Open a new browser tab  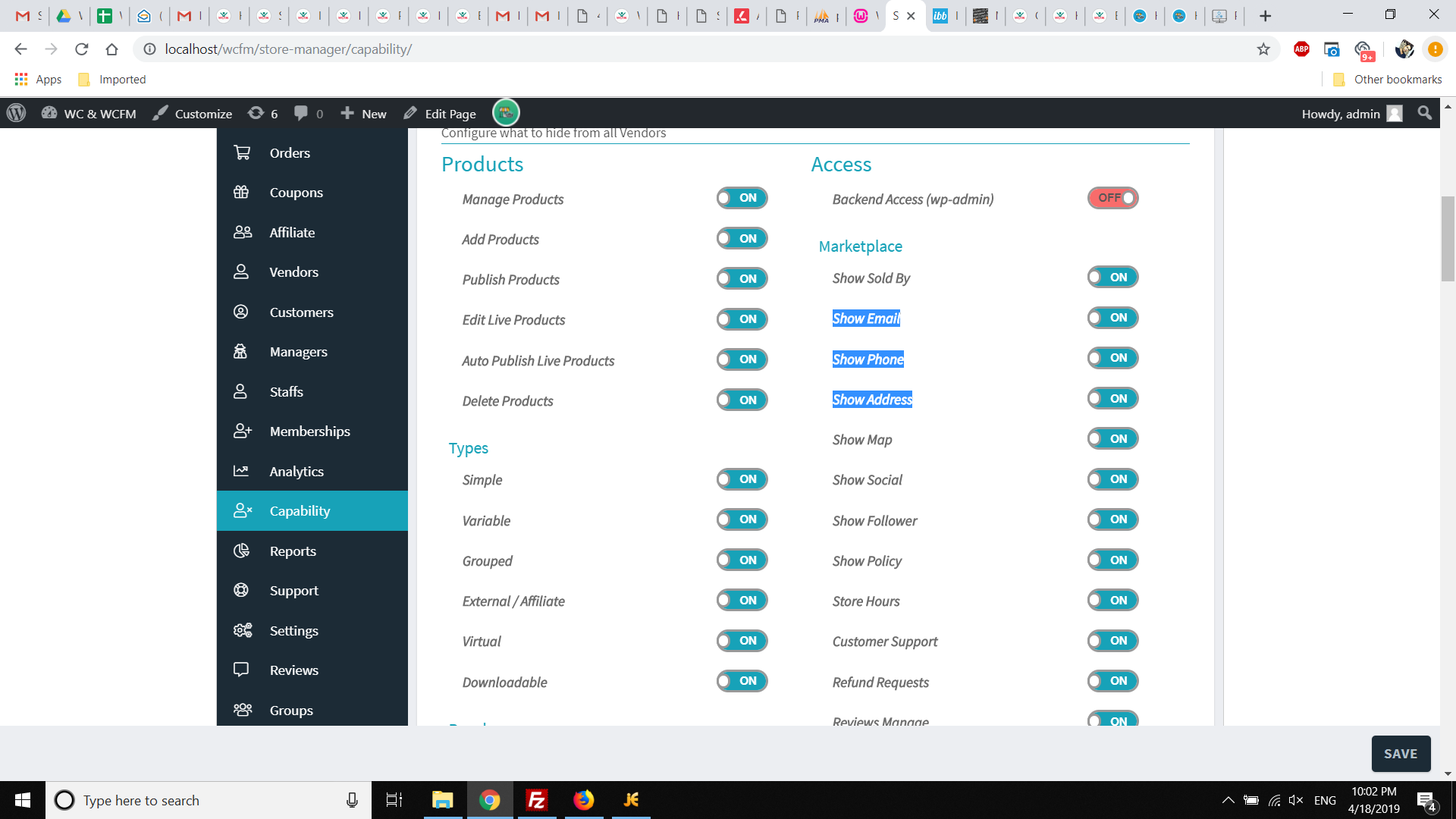1265,16
